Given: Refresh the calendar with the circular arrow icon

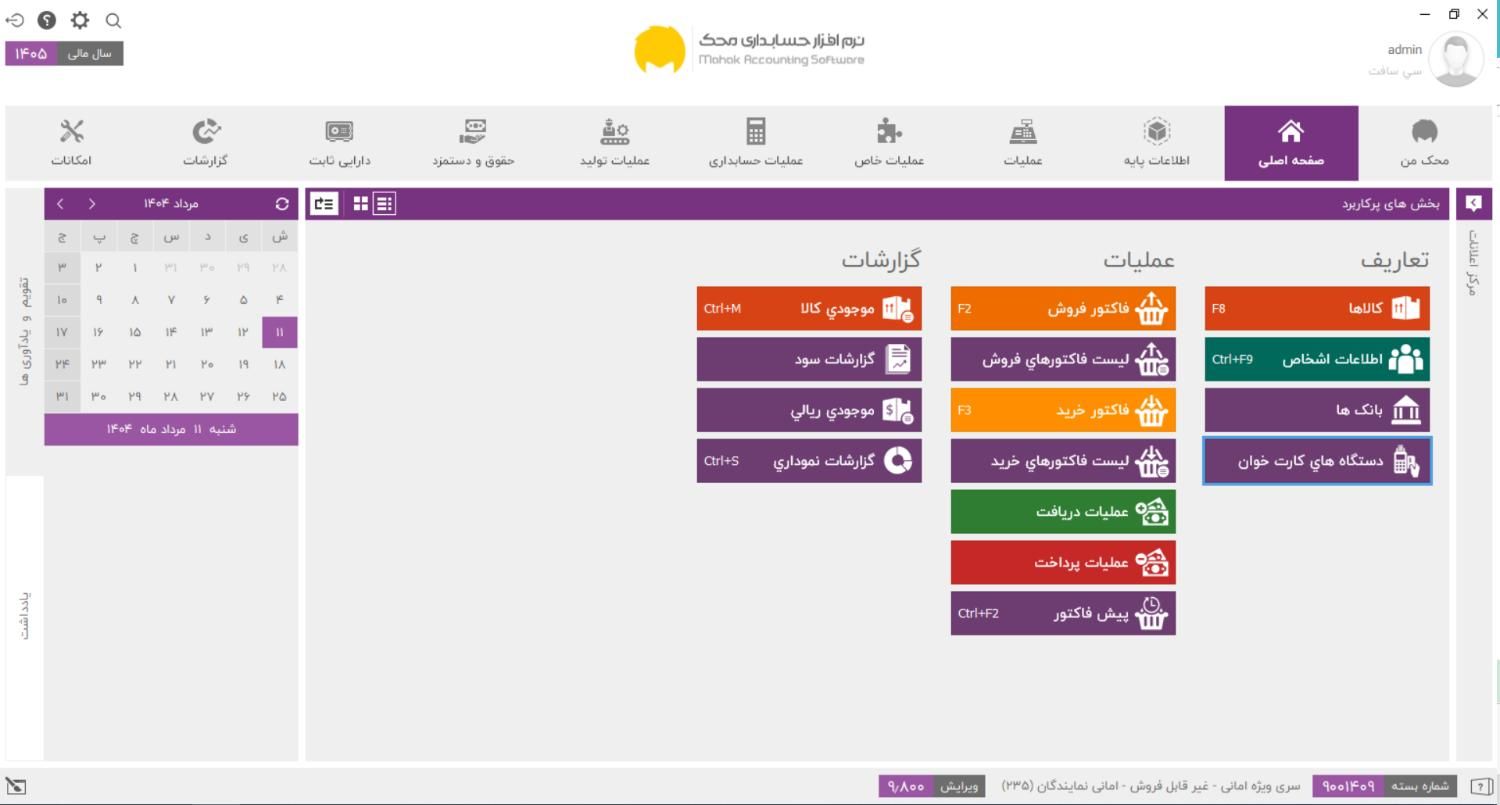Looking at the screenshot, I should coord(282,204).
